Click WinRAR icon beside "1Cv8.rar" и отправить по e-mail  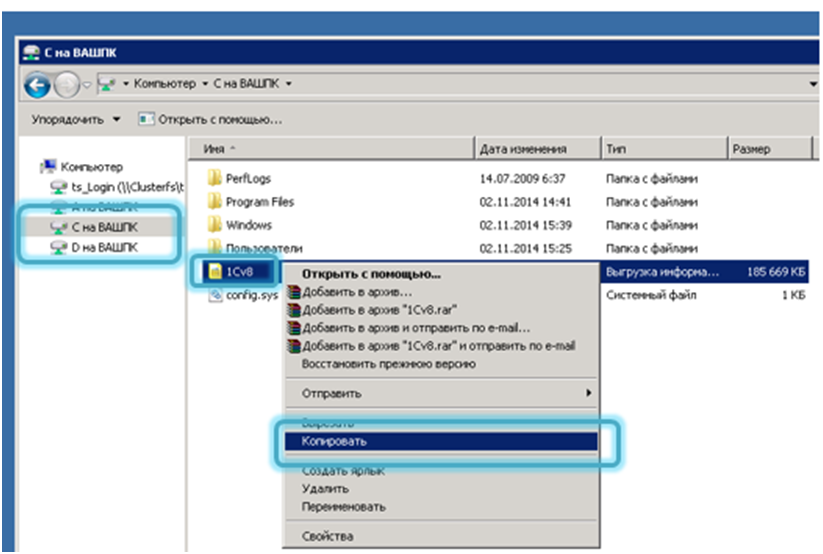(294, 346)
